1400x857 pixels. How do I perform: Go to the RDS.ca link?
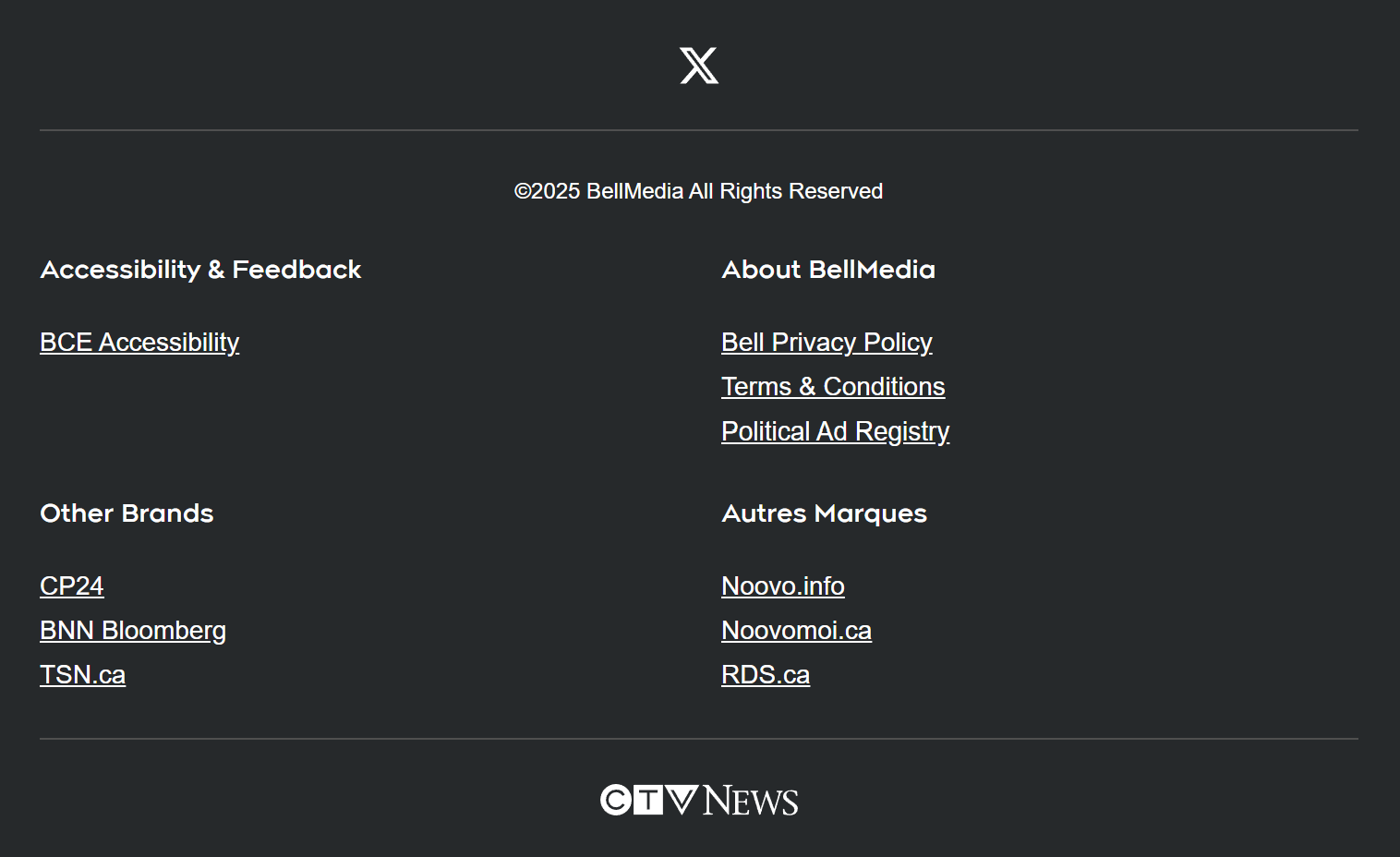[x=766, y=675]
